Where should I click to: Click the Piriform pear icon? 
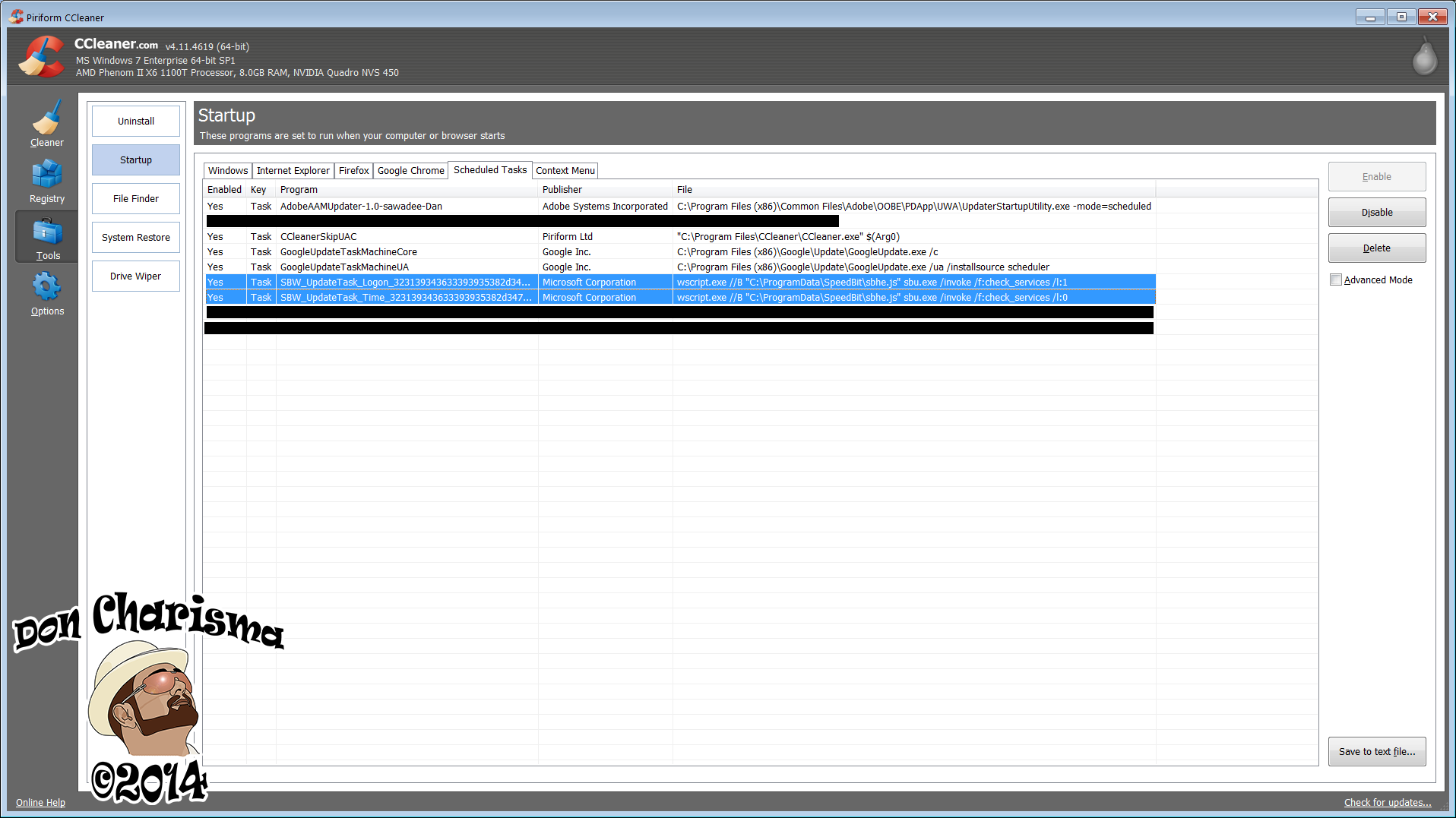pos(1424,58)
